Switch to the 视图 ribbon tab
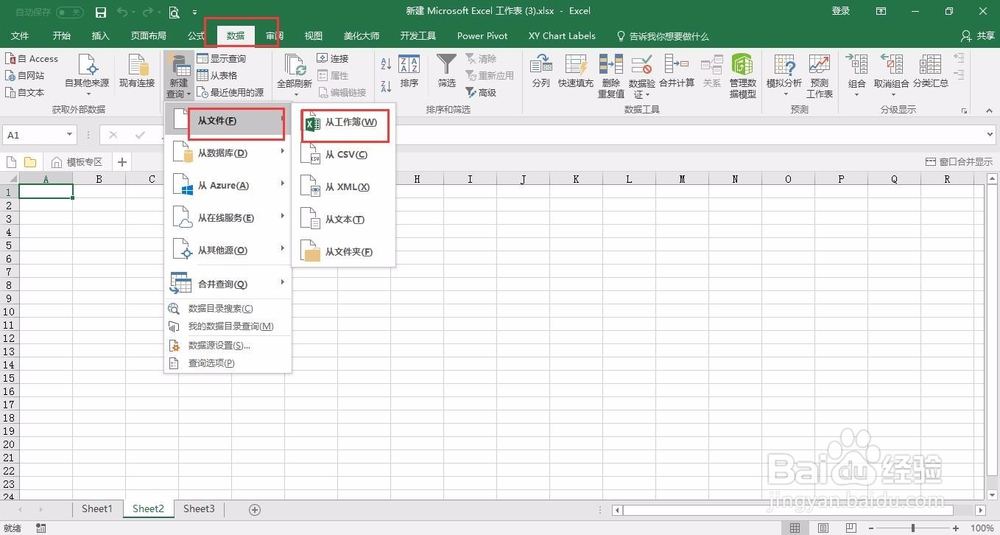This screenshot has width=1000, height=535. coord(314,36)
